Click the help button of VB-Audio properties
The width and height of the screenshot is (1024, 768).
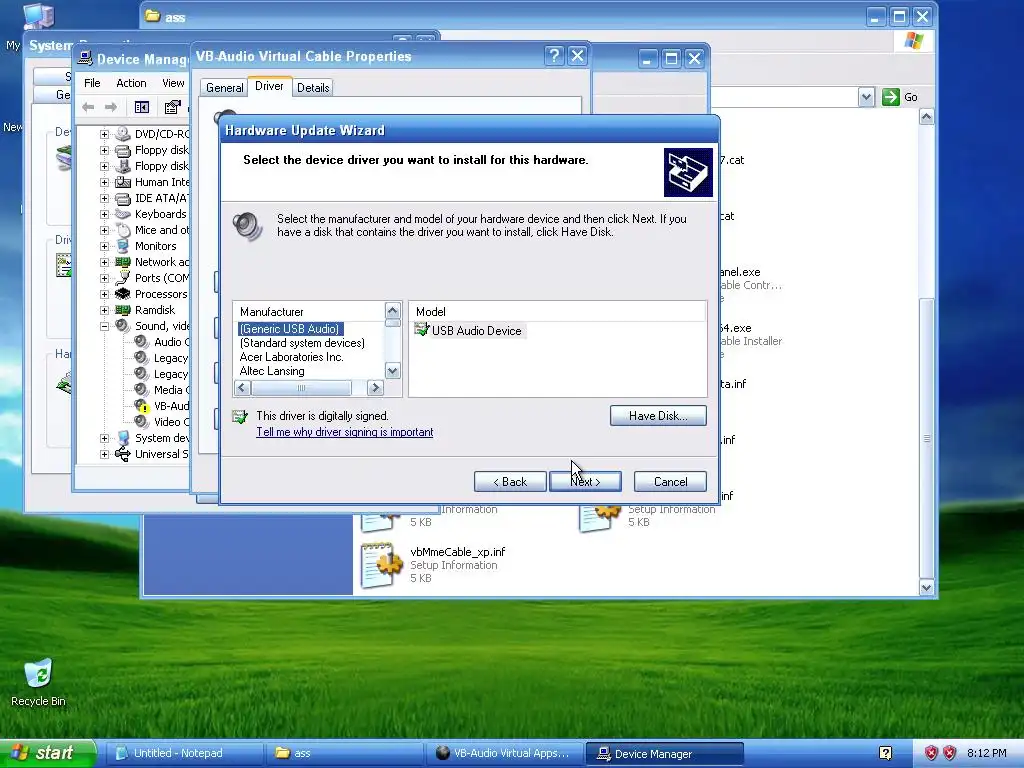(554, 56)
